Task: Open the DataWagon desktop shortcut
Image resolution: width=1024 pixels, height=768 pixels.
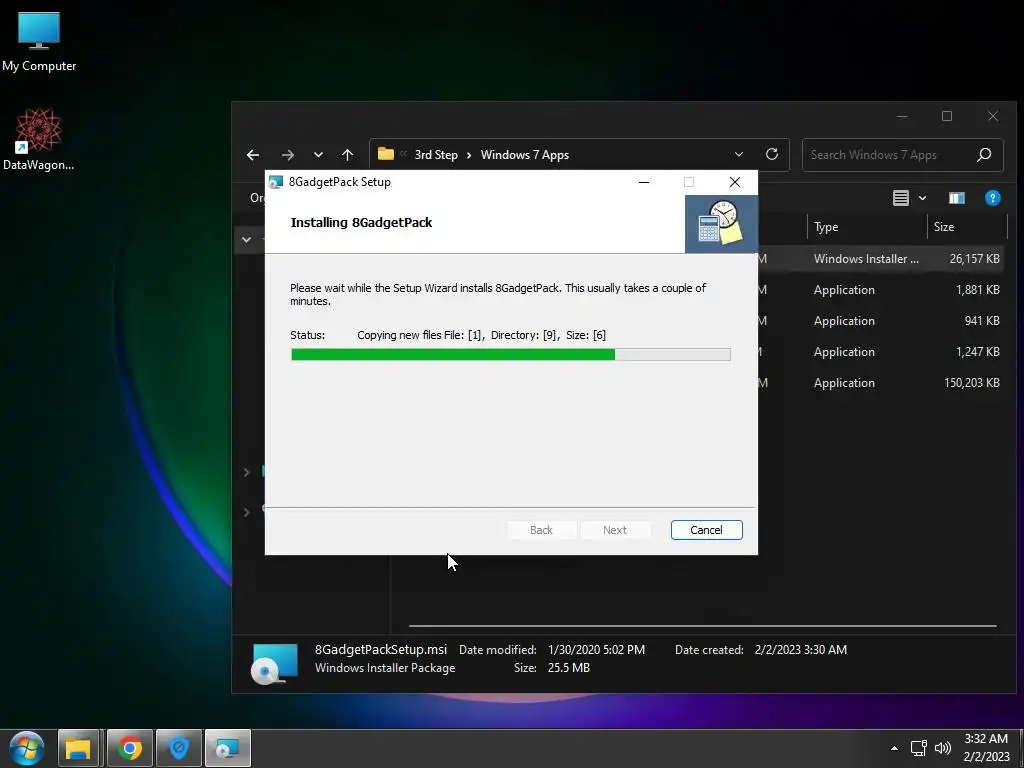Action: [39, 140]
